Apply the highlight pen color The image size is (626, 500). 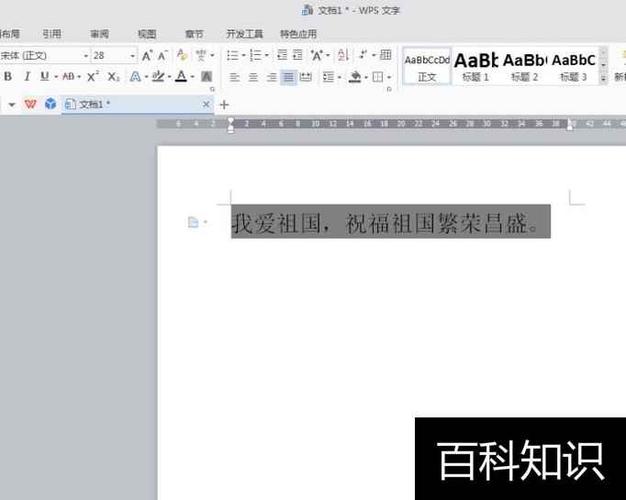click(158, 76)
